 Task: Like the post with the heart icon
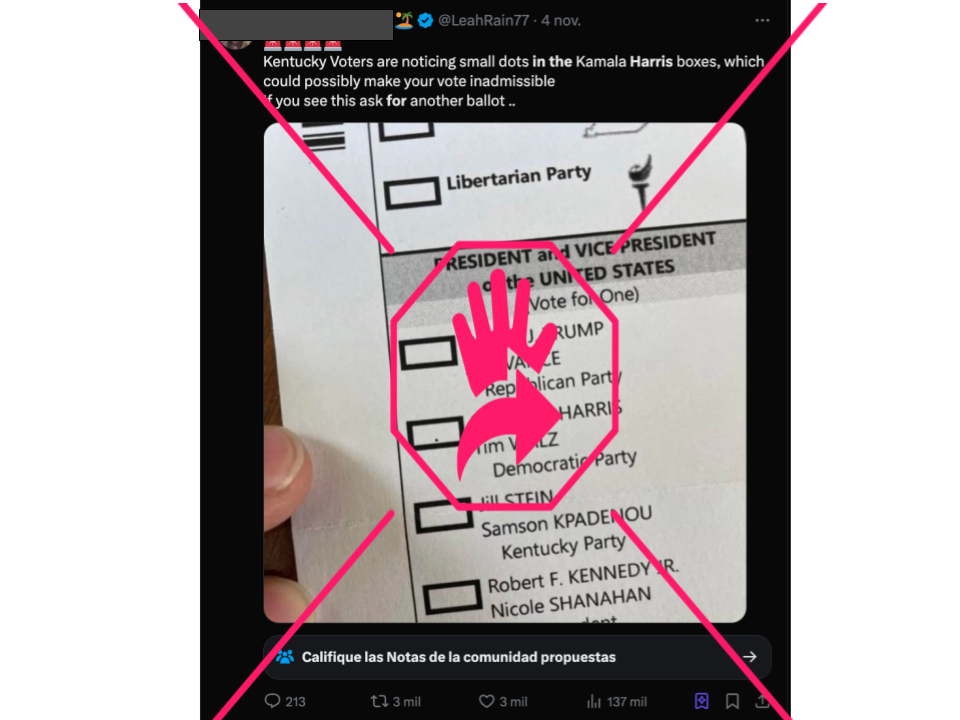point(487,701)
